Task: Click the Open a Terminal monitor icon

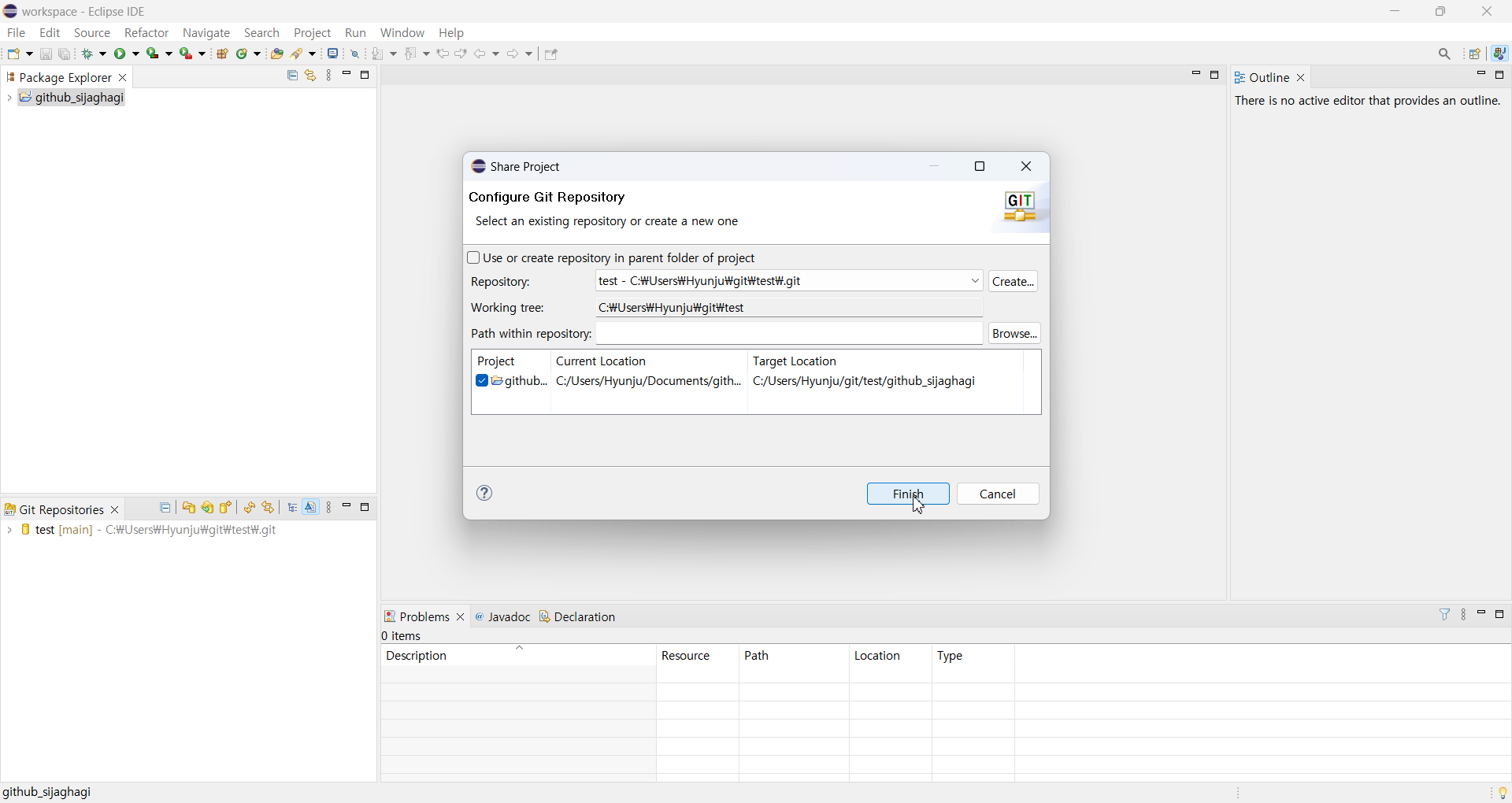Action: 334,54
